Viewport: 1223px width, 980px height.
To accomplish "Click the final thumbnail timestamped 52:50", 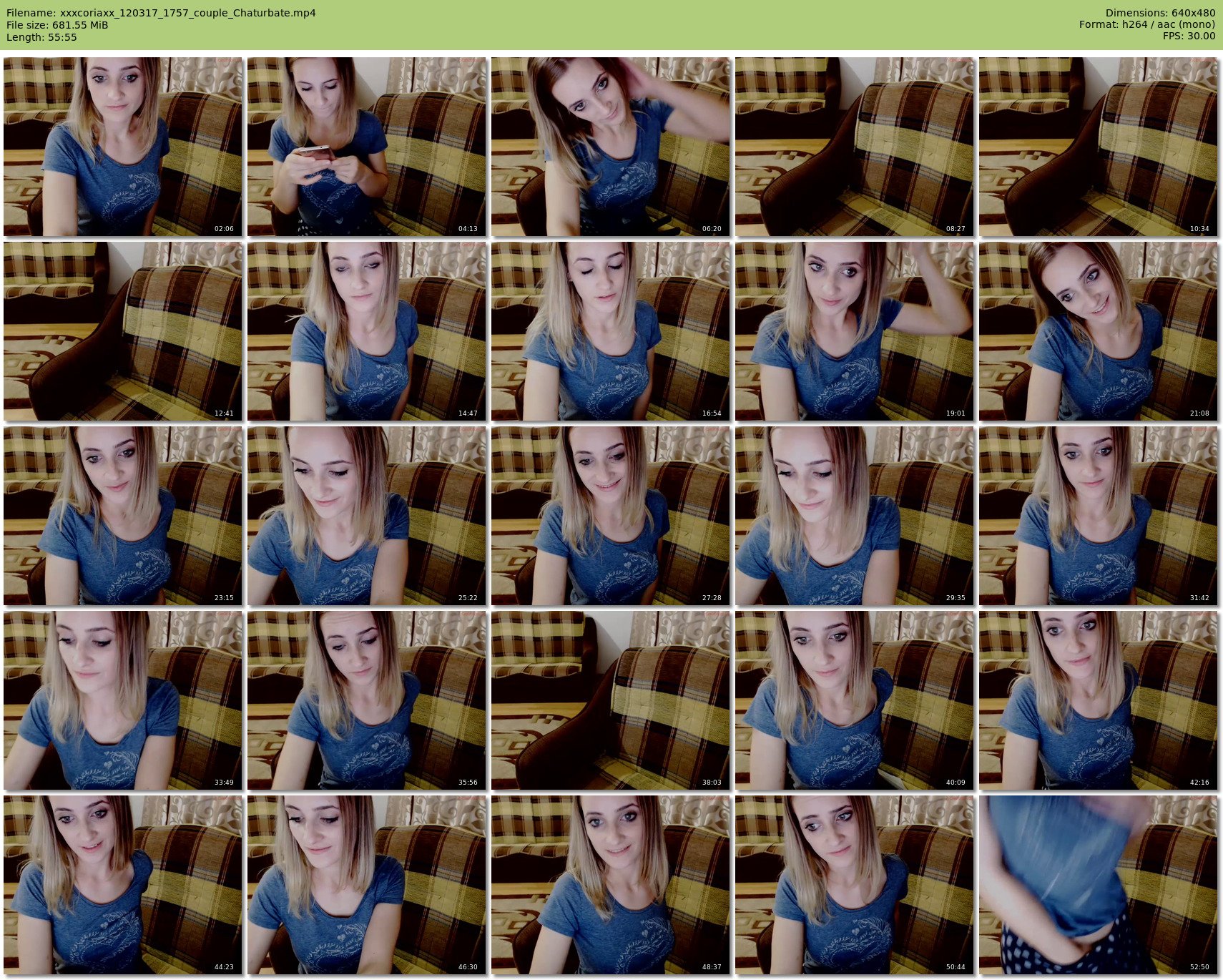I will (x=1098, y=885).
